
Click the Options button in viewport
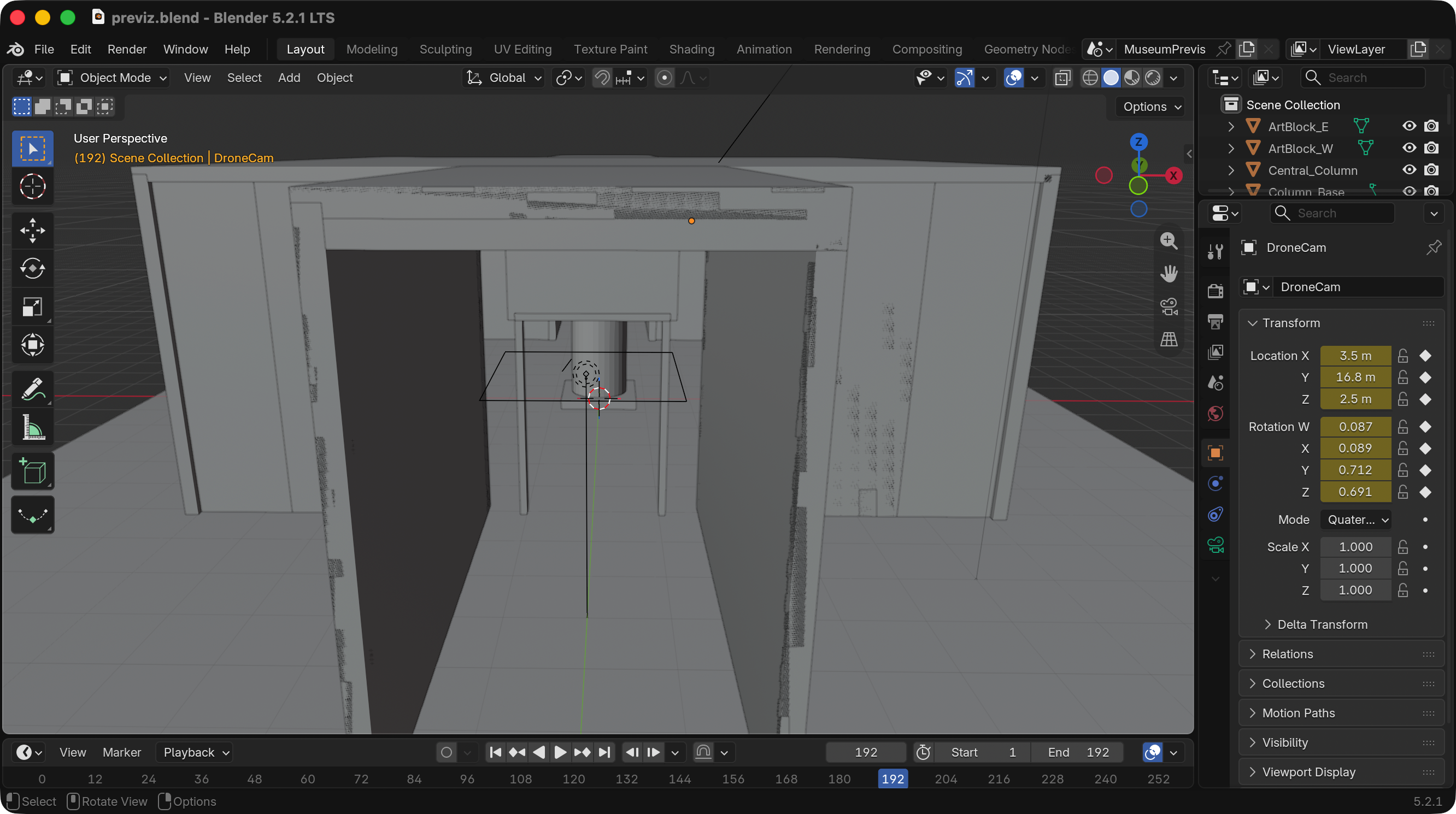[1152, 106]
